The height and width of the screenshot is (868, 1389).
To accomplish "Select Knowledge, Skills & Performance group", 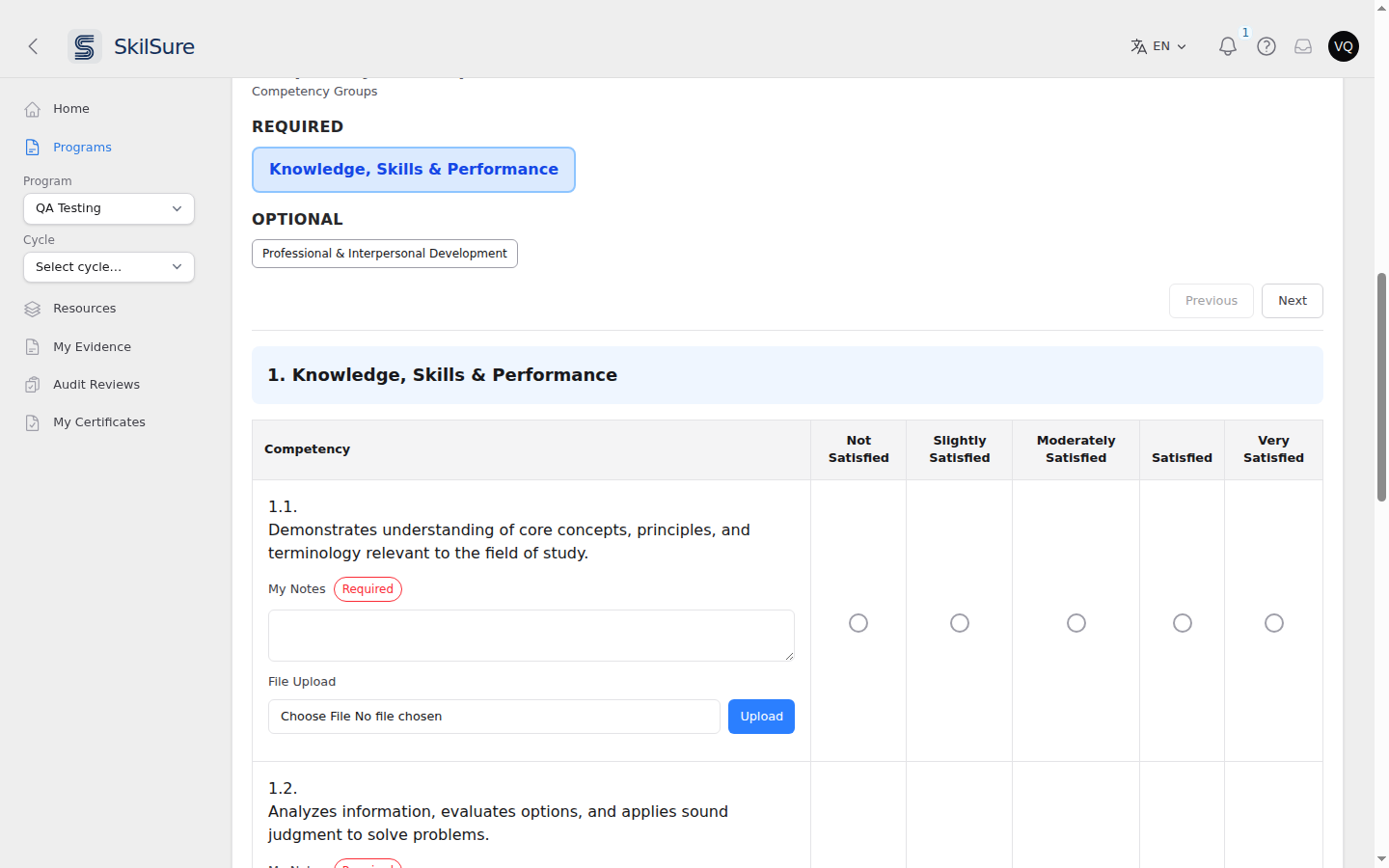I will [x=414, y=170].
